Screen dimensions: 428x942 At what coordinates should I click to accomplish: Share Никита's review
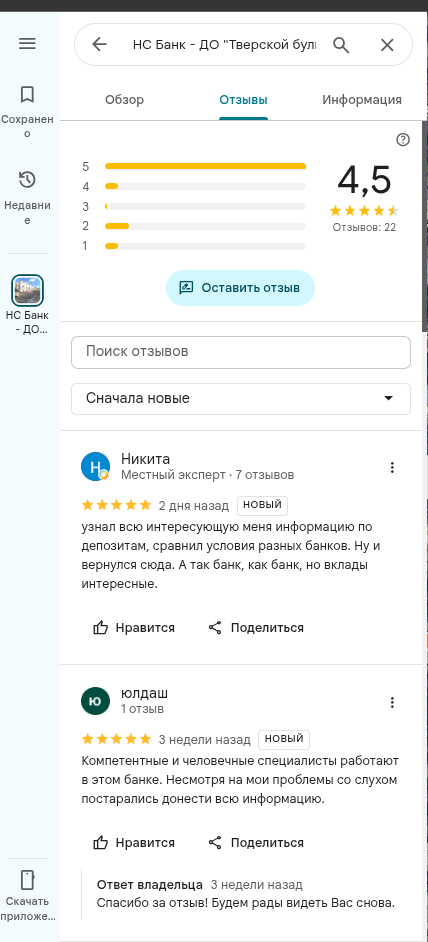[x=256, y=628]
